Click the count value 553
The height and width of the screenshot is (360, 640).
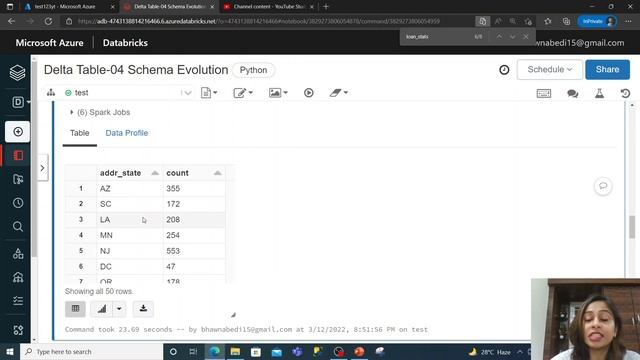pyautogui.click(x=173, y=251)
